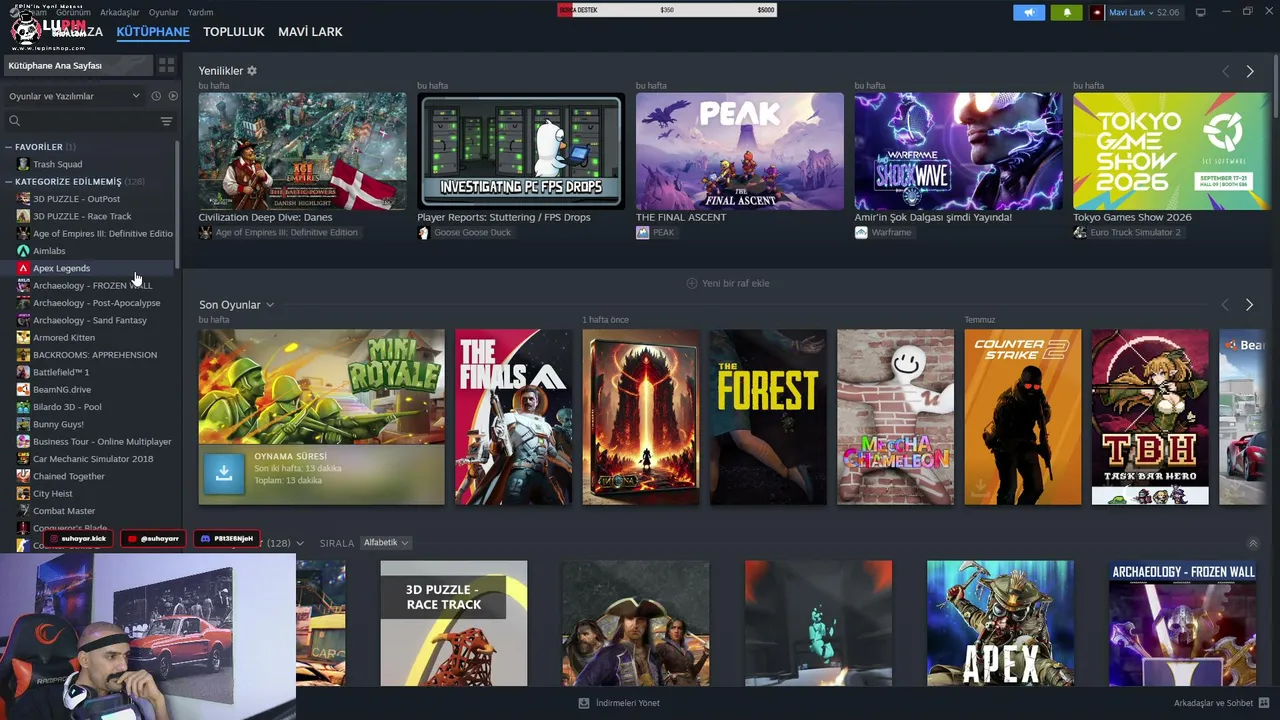The image size is (1280, 720).
Task: Click the Bunny Guys! game icon
Action: (23, 424)
